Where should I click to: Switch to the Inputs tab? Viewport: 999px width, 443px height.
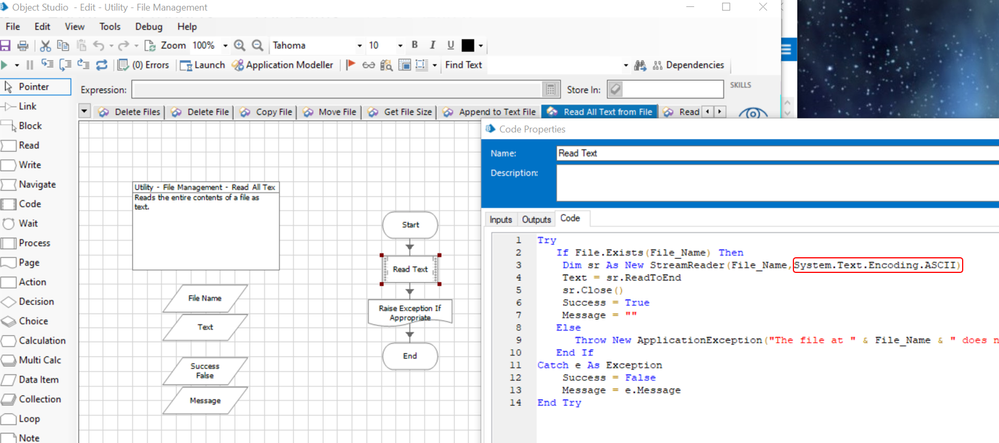[x=501, y=219]
